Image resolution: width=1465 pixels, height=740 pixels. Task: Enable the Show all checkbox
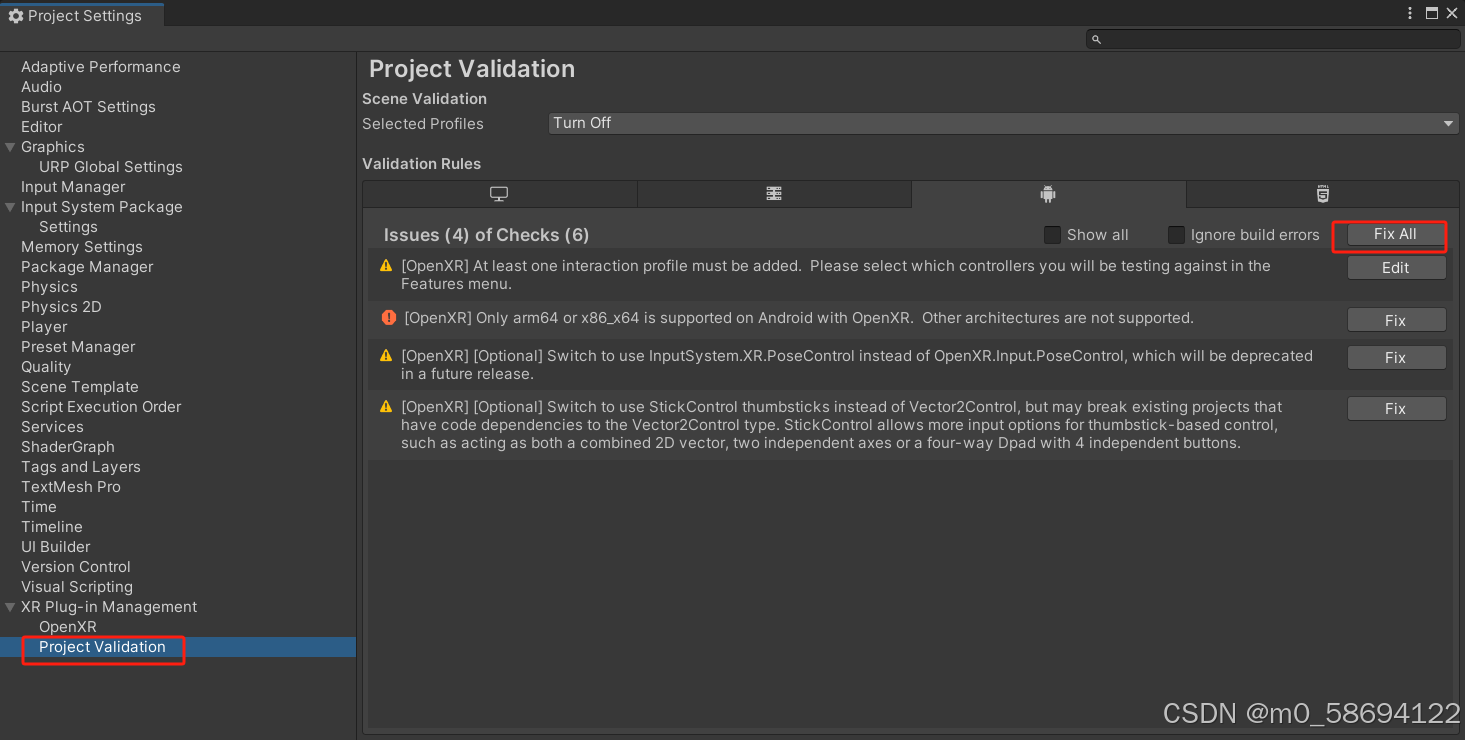point(1052,234)
